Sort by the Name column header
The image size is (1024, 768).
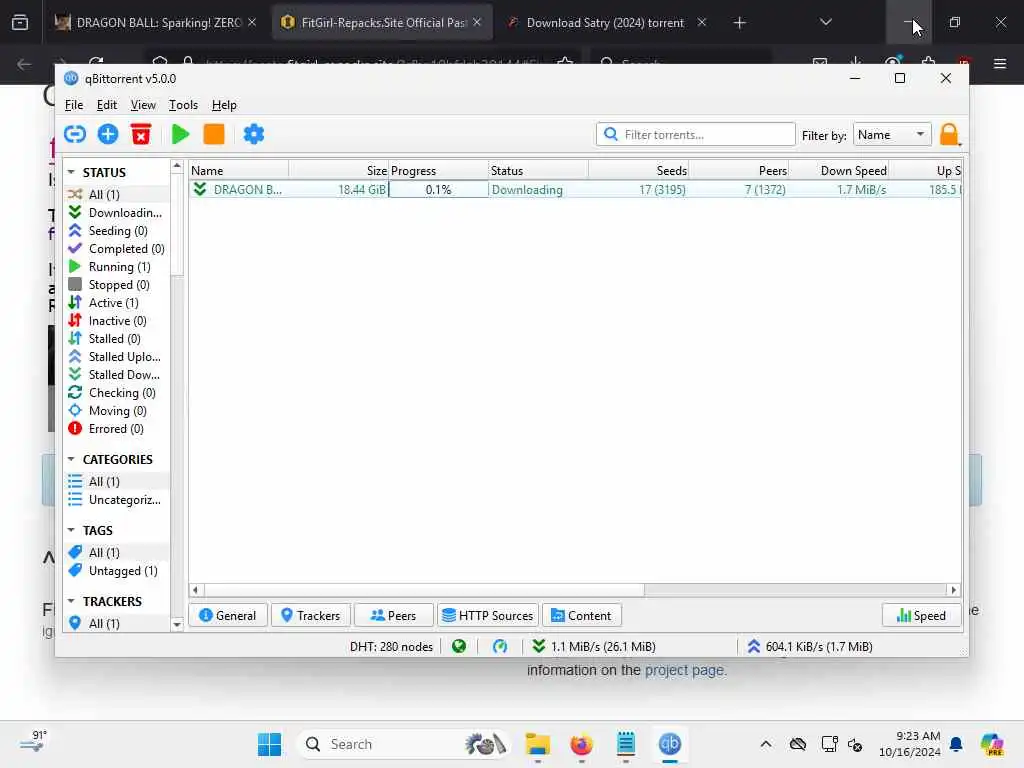pos(238,170)
